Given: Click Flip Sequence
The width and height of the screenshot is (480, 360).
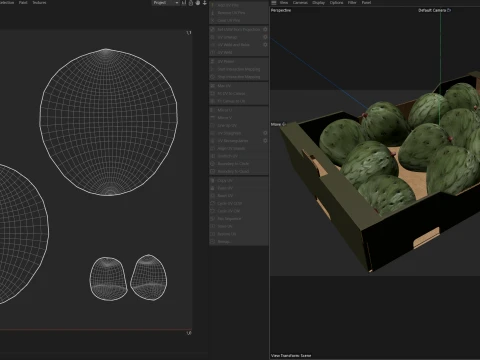Looking at the screenshot, I should click(239, 219).
